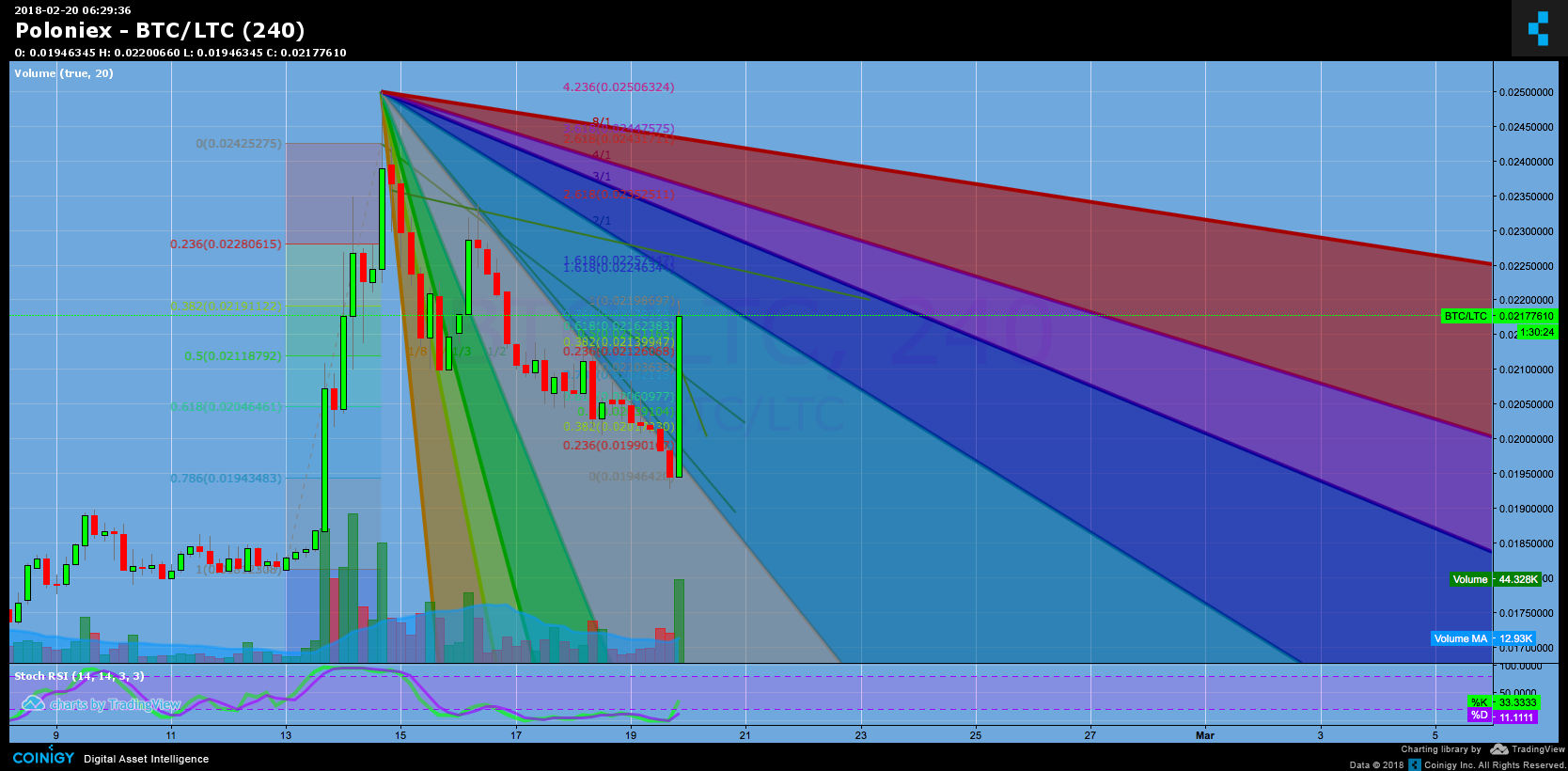
Task: Click the Stoch RSI axis value 100.0000
Action: pos(1521,666)
